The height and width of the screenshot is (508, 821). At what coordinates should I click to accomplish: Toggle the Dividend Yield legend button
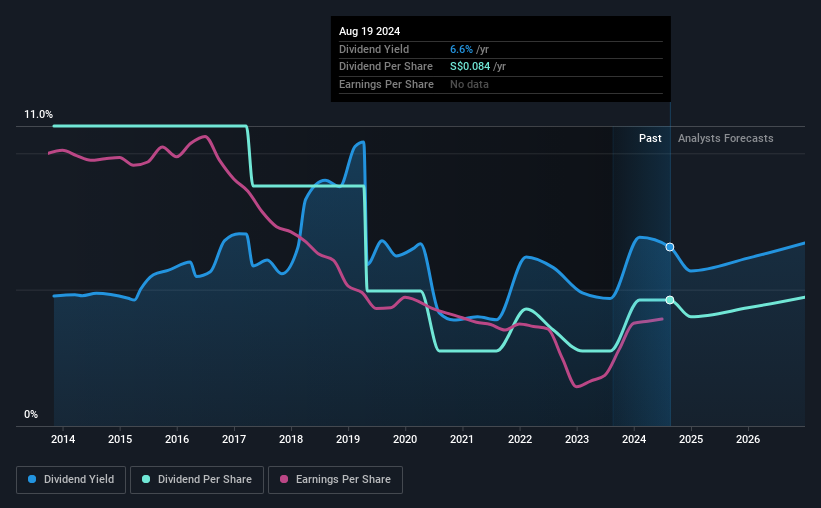(x=71, y=480)
